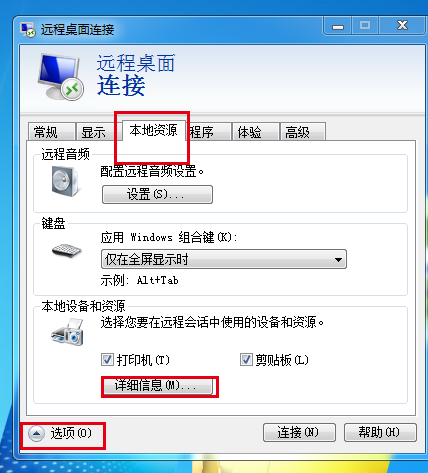Click the Remote Desktop title bar icon
This screenshot has width=428, height=473.
(x=28, y=29)
